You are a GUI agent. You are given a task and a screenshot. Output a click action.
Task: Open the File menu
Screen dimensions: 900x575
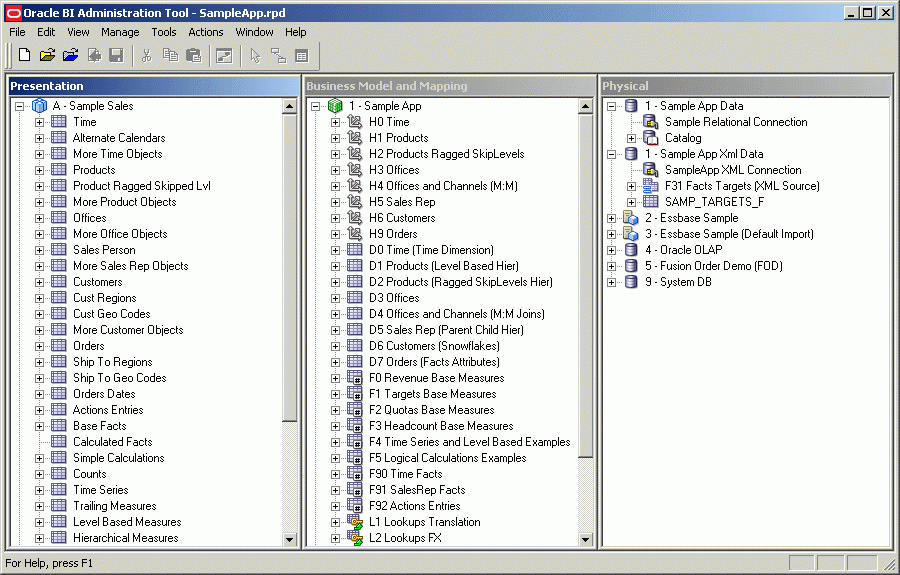point(17,32)
